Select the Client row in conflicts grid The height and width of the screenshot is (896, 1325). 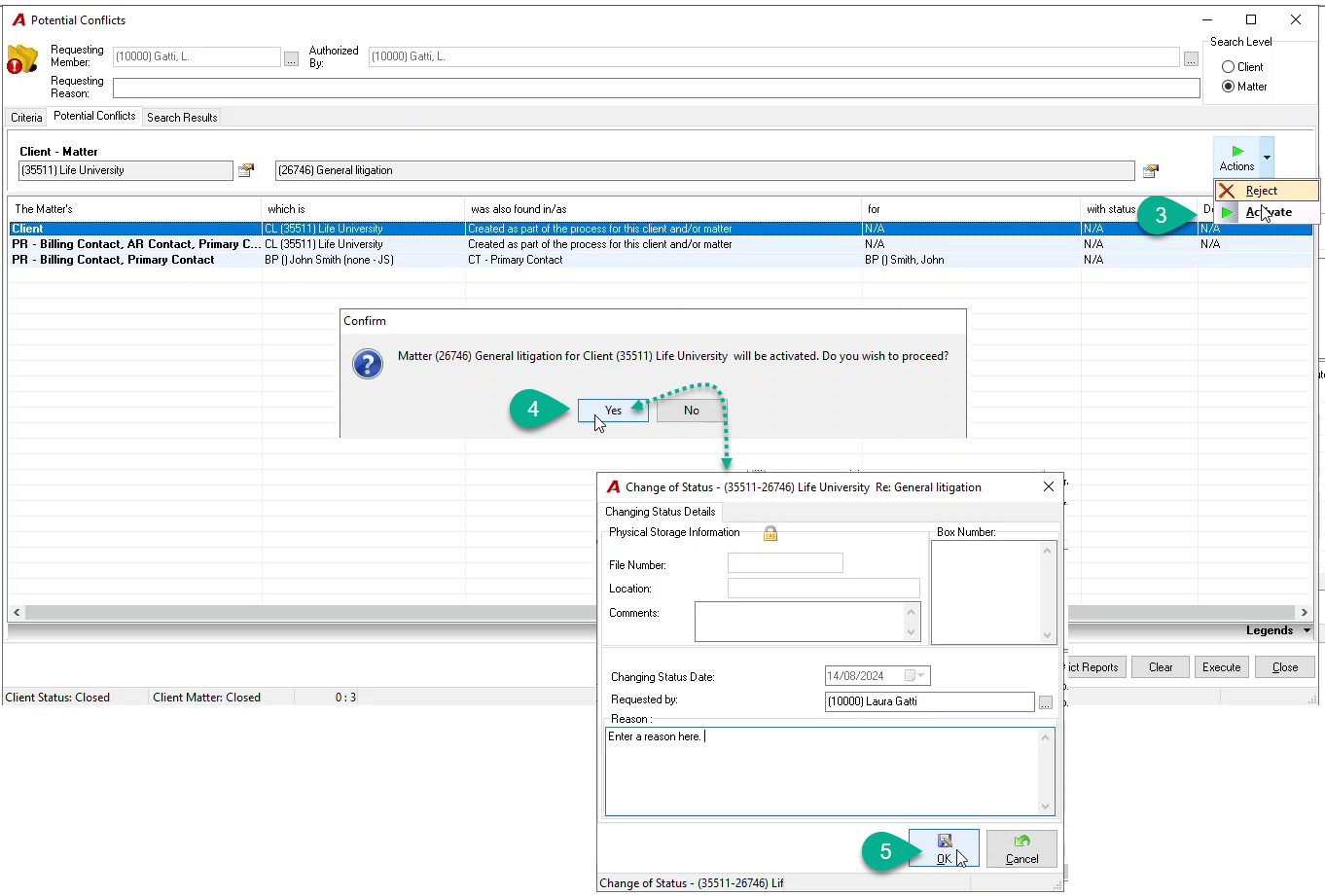[661, 229]
